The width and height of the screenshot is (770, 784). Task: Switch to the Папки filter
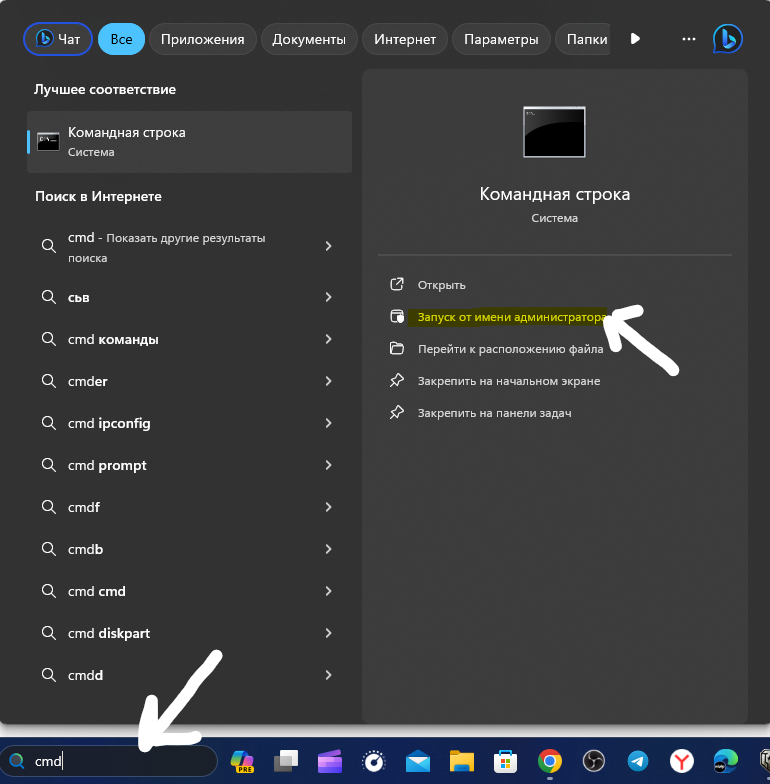click(x=583, y=39)
